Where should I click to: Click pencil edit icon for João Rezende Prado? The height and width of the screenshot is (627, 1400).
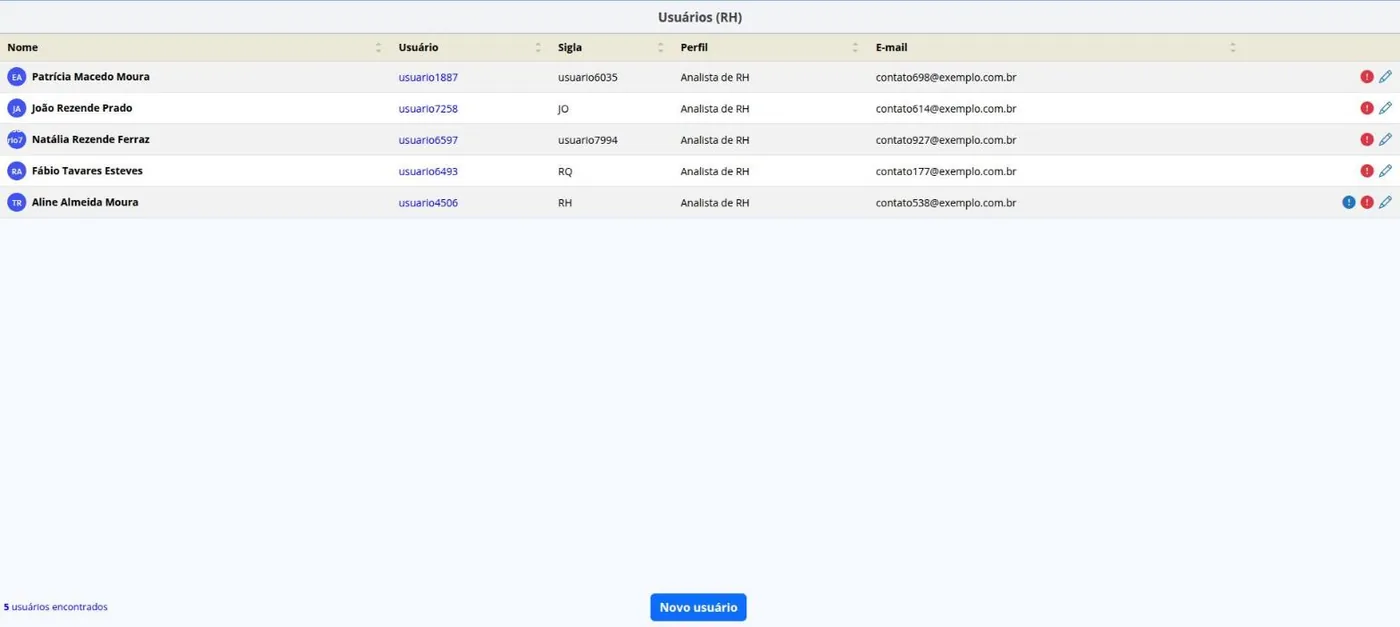[x=1385, y=108]
